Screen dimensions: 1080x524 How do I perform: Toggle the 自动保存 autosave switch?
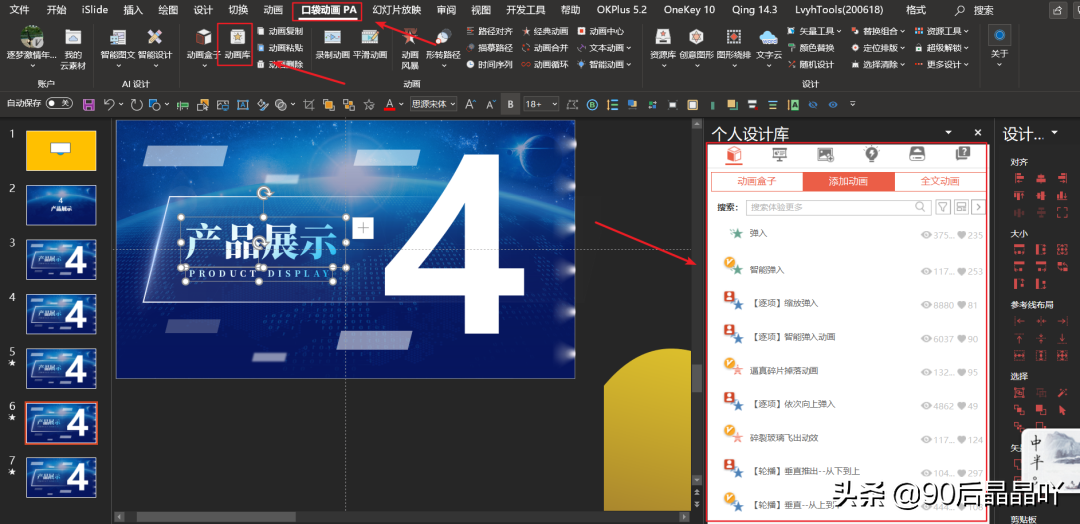click(x=59, y=104)
